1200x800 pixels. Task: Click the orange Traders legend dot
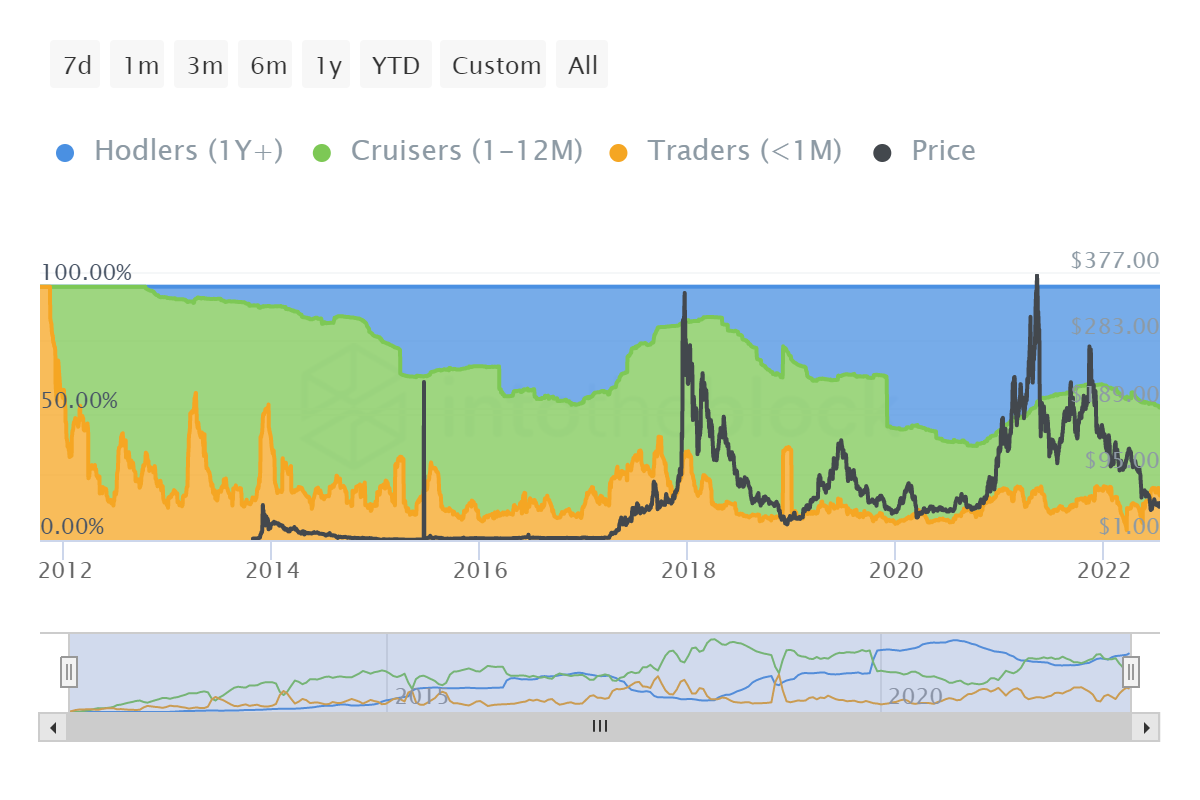[x=619, y=153]
